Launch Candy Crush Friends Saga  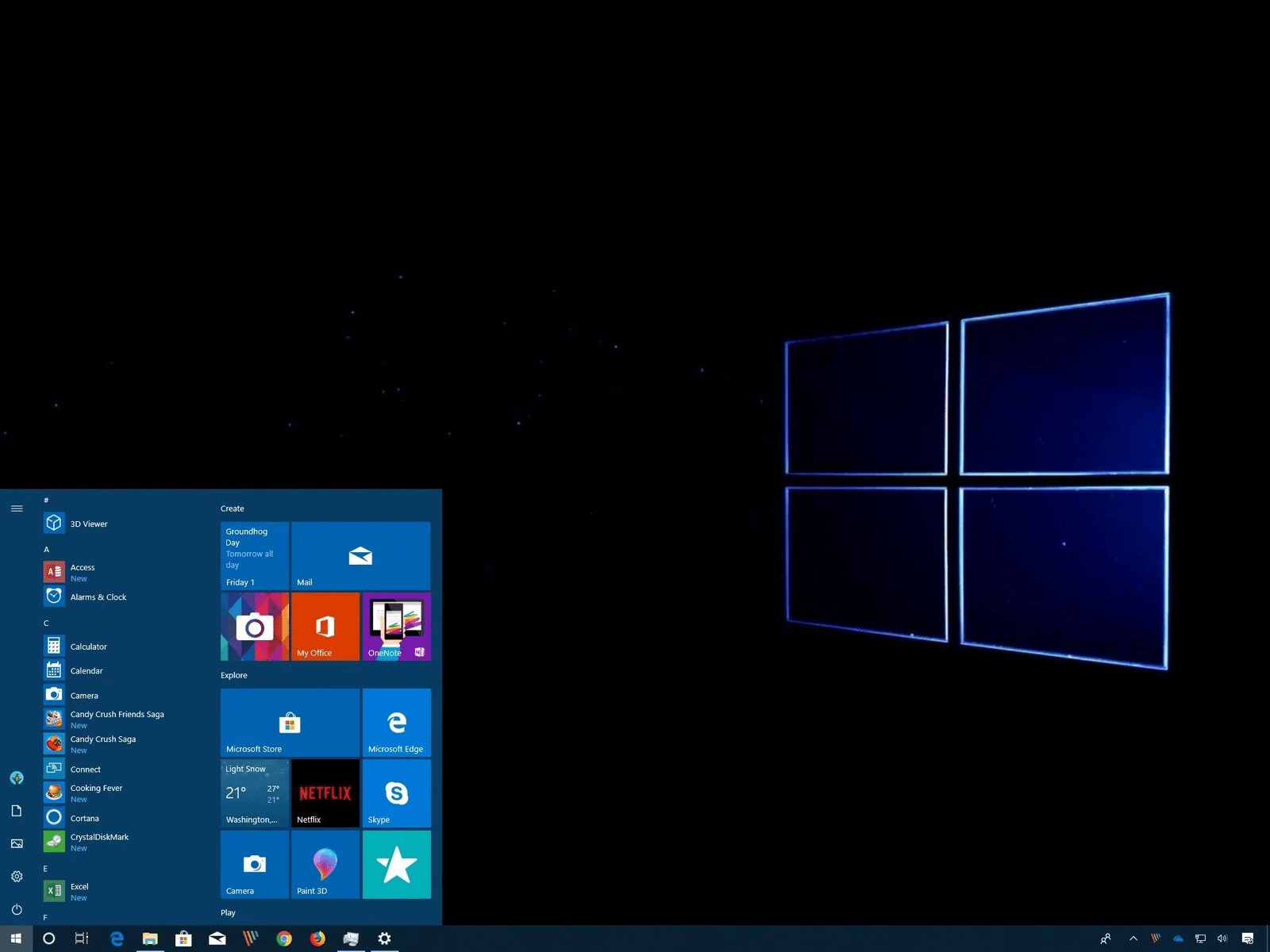pos(119,720)
